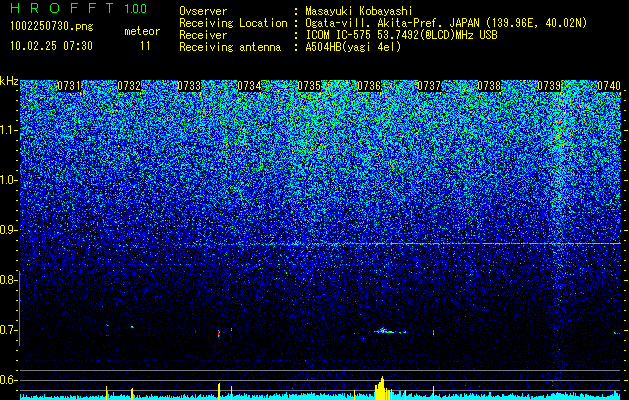This screenshot has height=400, width=629.
Task: Click the meteor label
Action: pos(142,31)
